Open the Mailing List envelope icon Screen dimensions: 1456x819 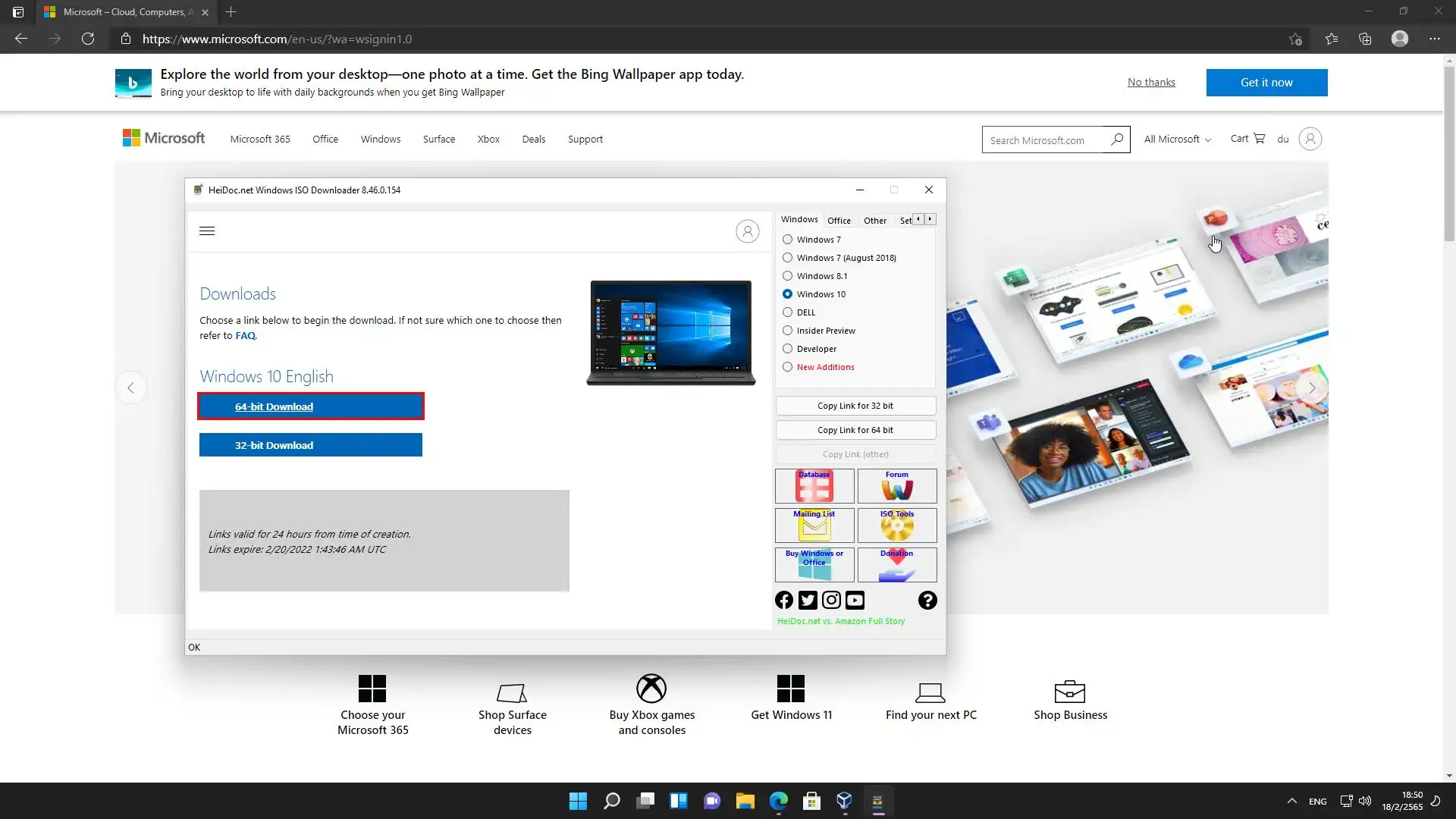tap(814, 526)
